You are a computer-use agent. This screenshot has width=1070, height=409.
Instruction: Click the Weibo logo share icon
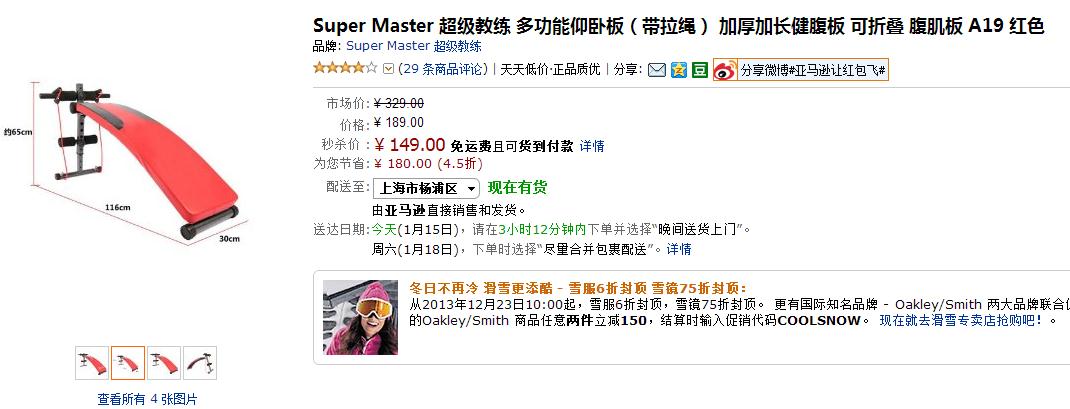(725, 70)
